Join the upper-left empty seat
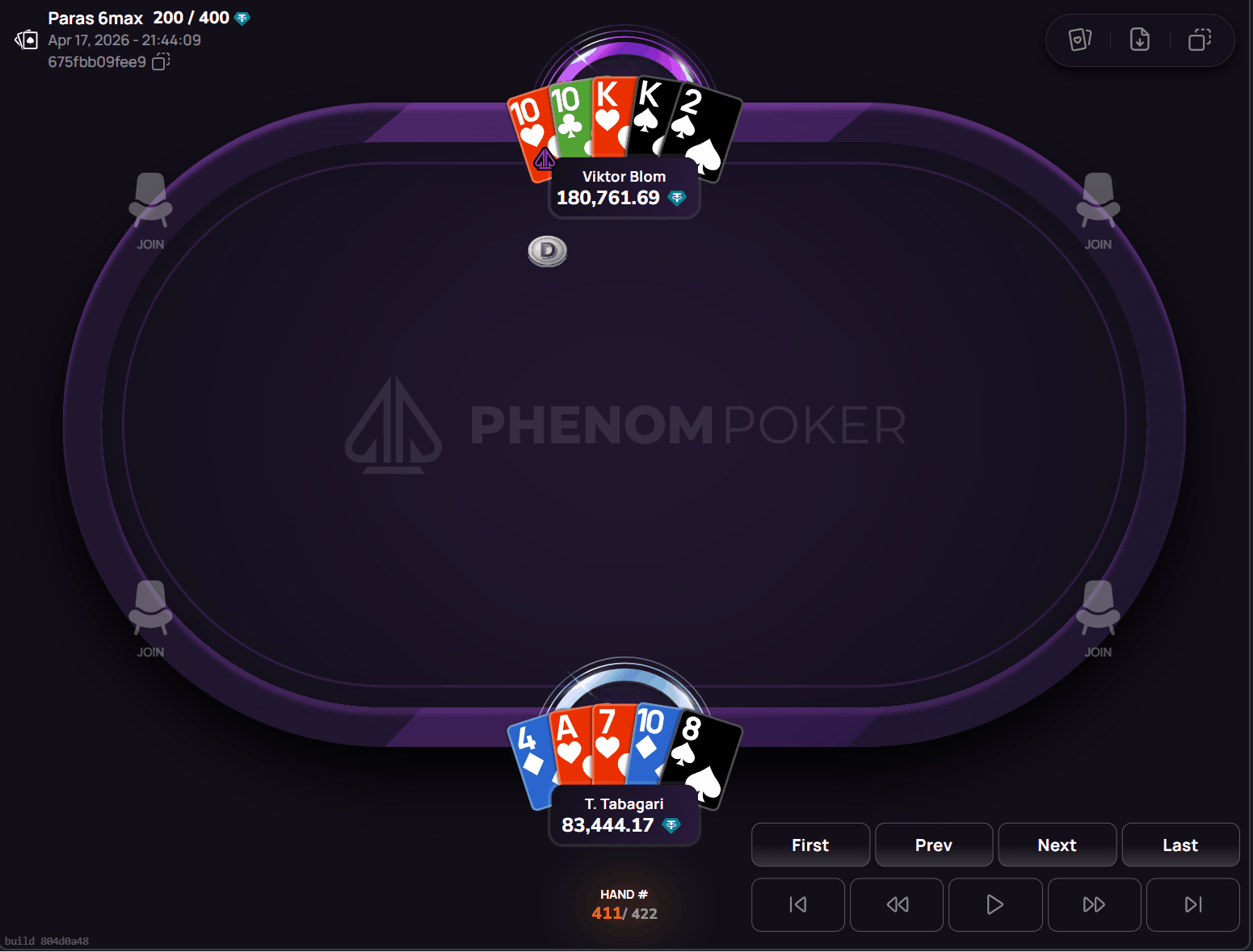 150,212
